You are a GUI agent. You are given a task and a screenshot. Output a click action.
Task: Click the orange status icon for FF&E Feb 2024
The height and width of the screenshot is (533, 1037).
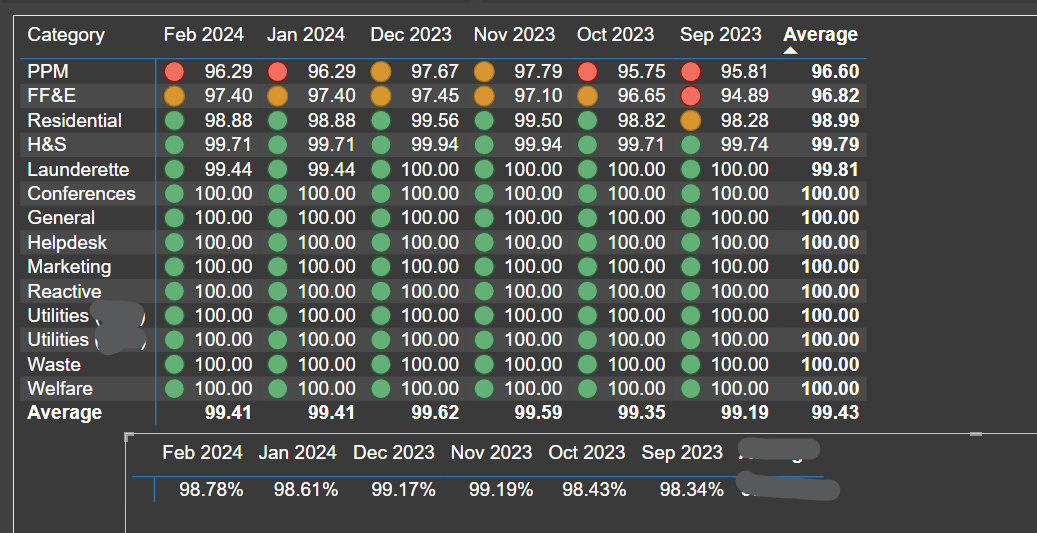[x=174, y=96]
